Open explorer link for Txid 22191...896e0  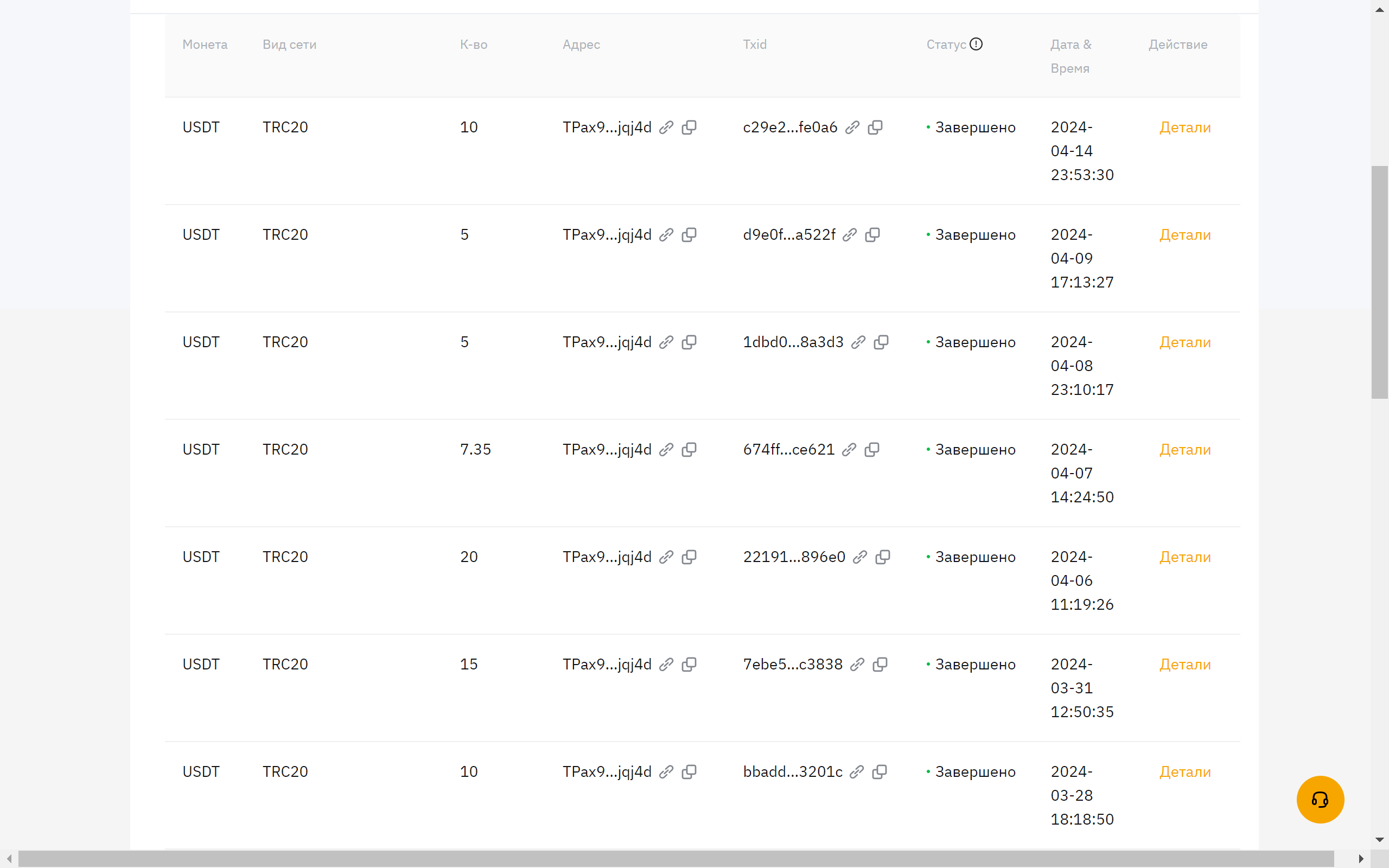point(860,557)
